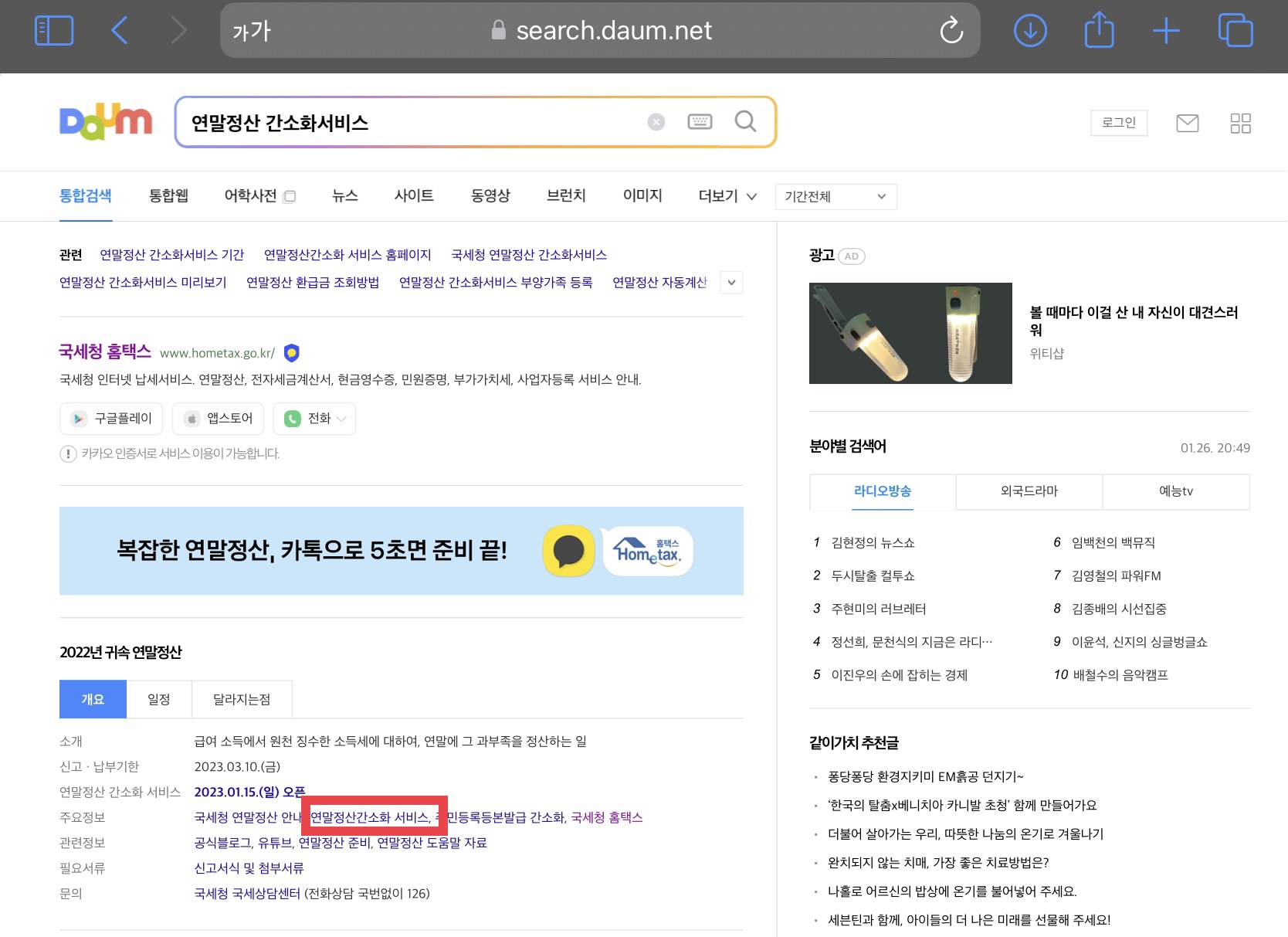Tap the 구글플레이 badge for Hometax
Screen dimensions: 1288x937
coord(110,418)
